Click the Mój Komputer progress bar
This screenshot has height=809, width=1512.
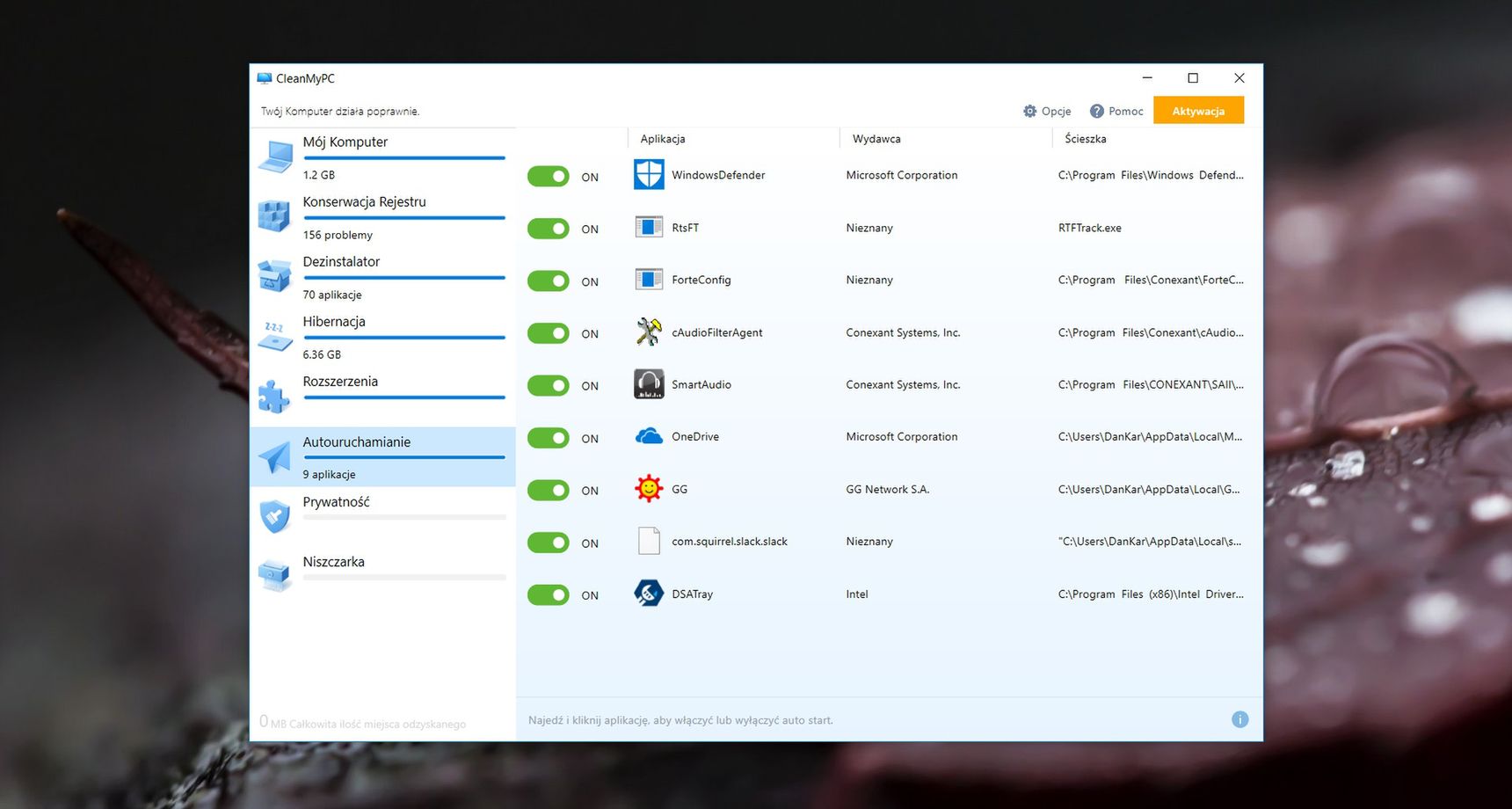tap(404, 158)
